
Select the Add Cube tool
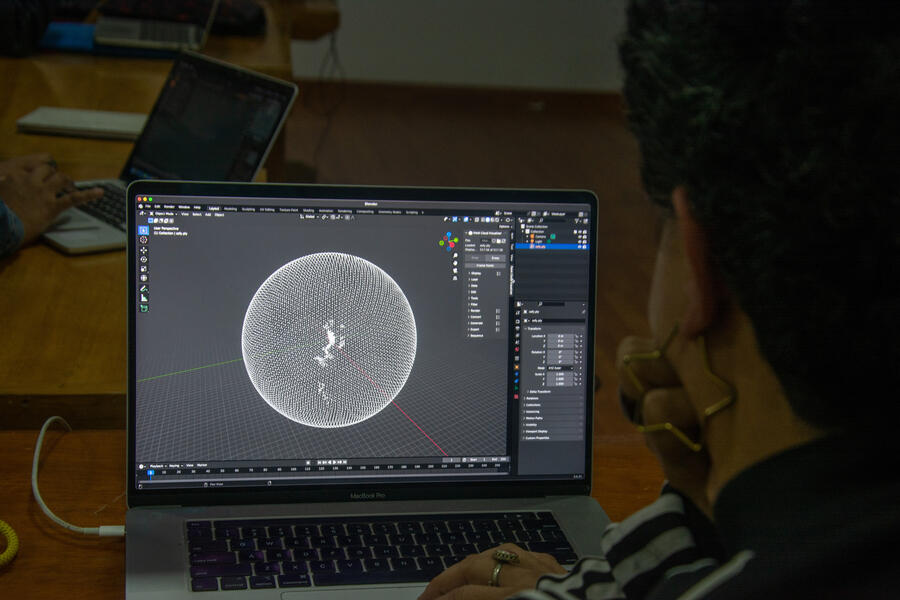[143, 308]
